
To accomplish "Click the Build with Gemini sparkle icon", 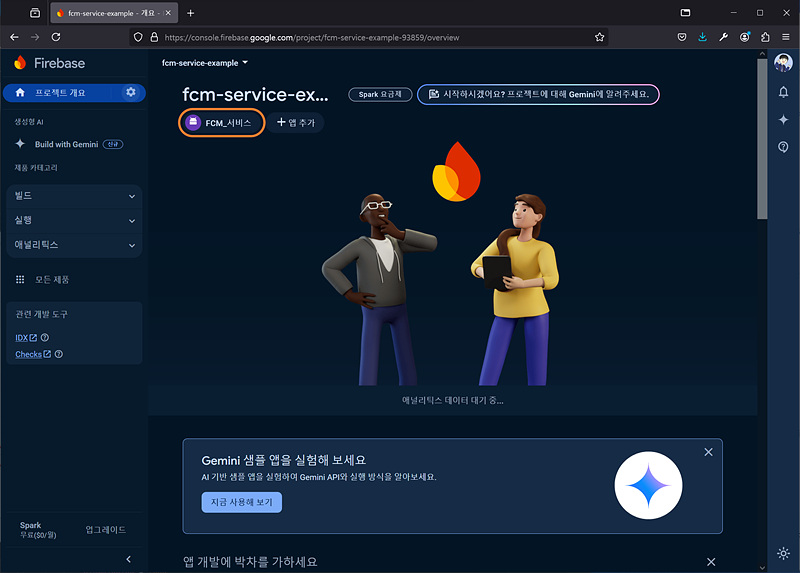I will pos(20,144).
